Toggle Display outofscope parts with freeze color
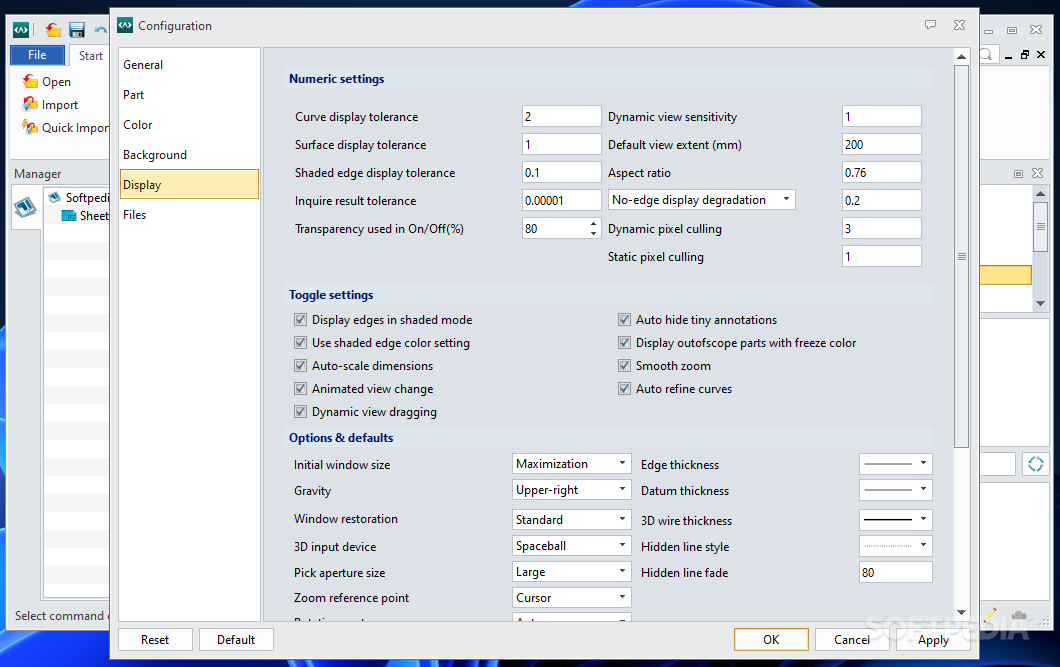The width and height of the screenshot is (1060, 667). pos(624,343)
